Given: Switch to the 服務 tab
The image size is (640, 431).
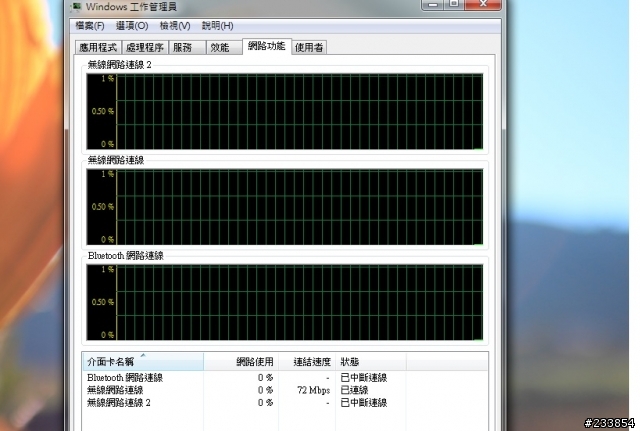Looking at the screenshot, I should 187,47.
